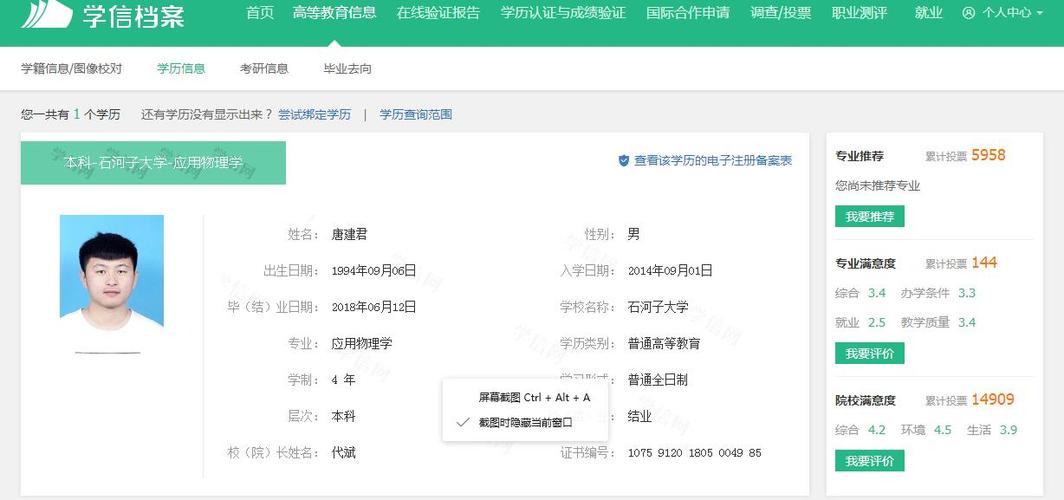
Task: Click the value 普通全日制
Action: click(658, 380)
